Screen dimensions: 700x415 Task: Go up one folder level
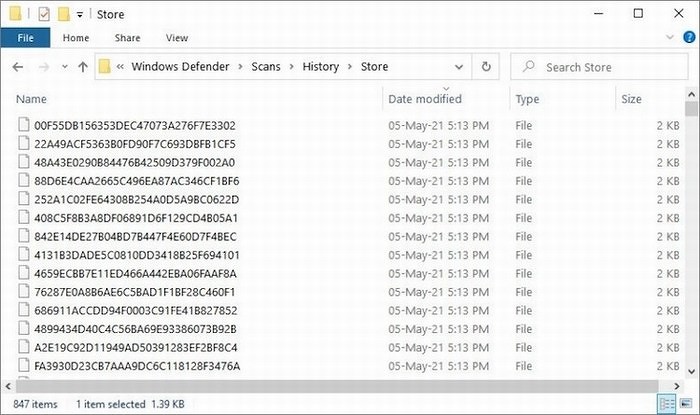click(83, 67)
